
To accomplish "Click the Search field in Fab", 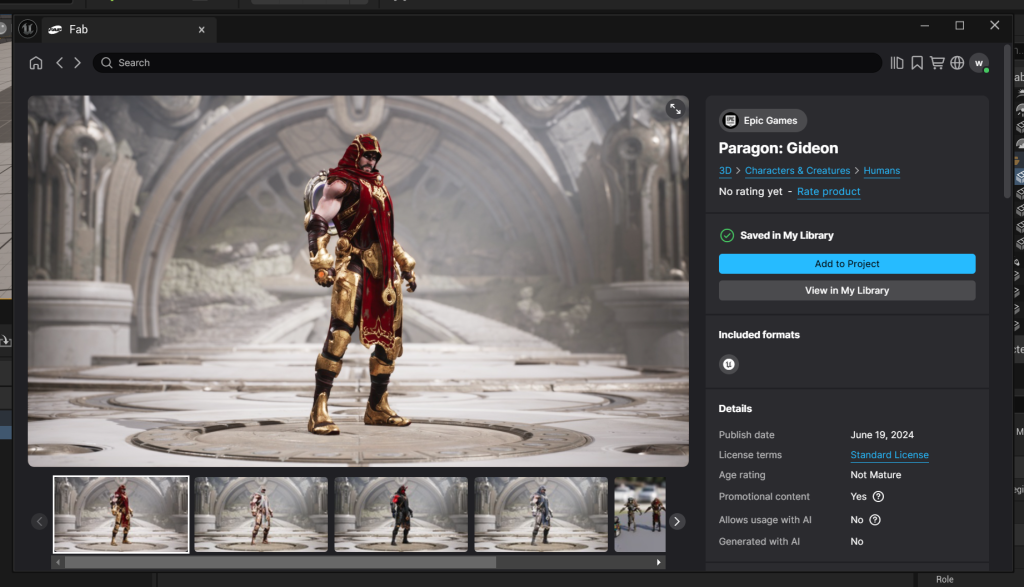I will [487, 63].
